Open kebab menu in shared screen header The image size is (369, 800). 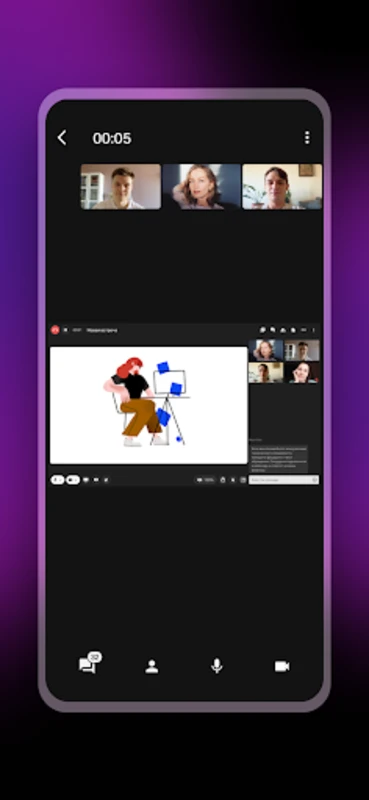(x=313, y=330)
